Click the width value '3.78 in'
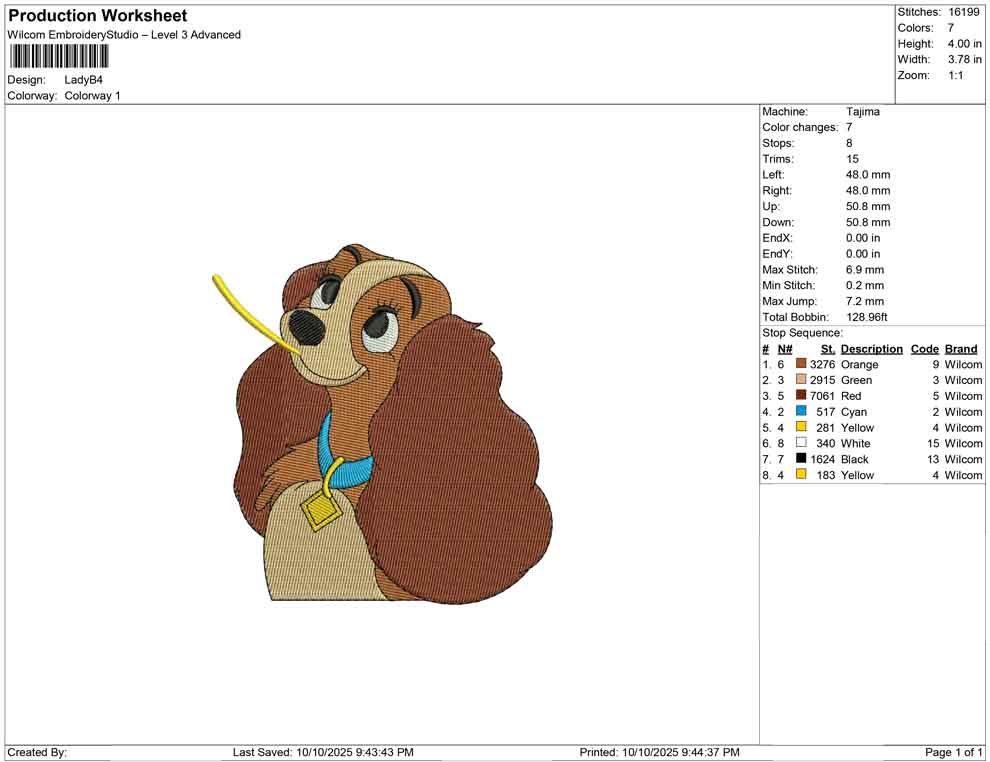990x762 pixels. click(964, 59)
